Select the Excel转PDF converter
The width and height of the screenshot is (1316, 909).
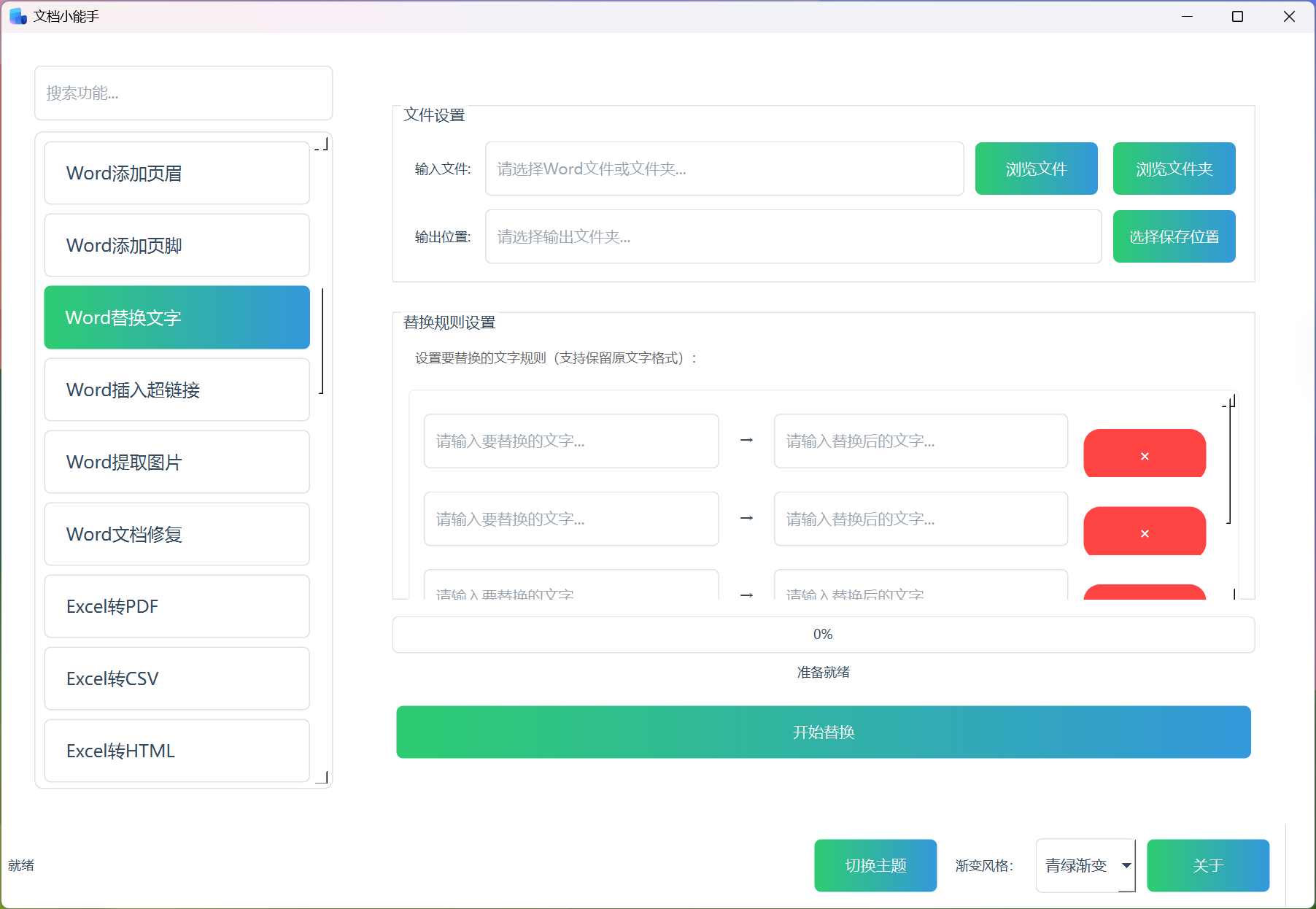177,606
